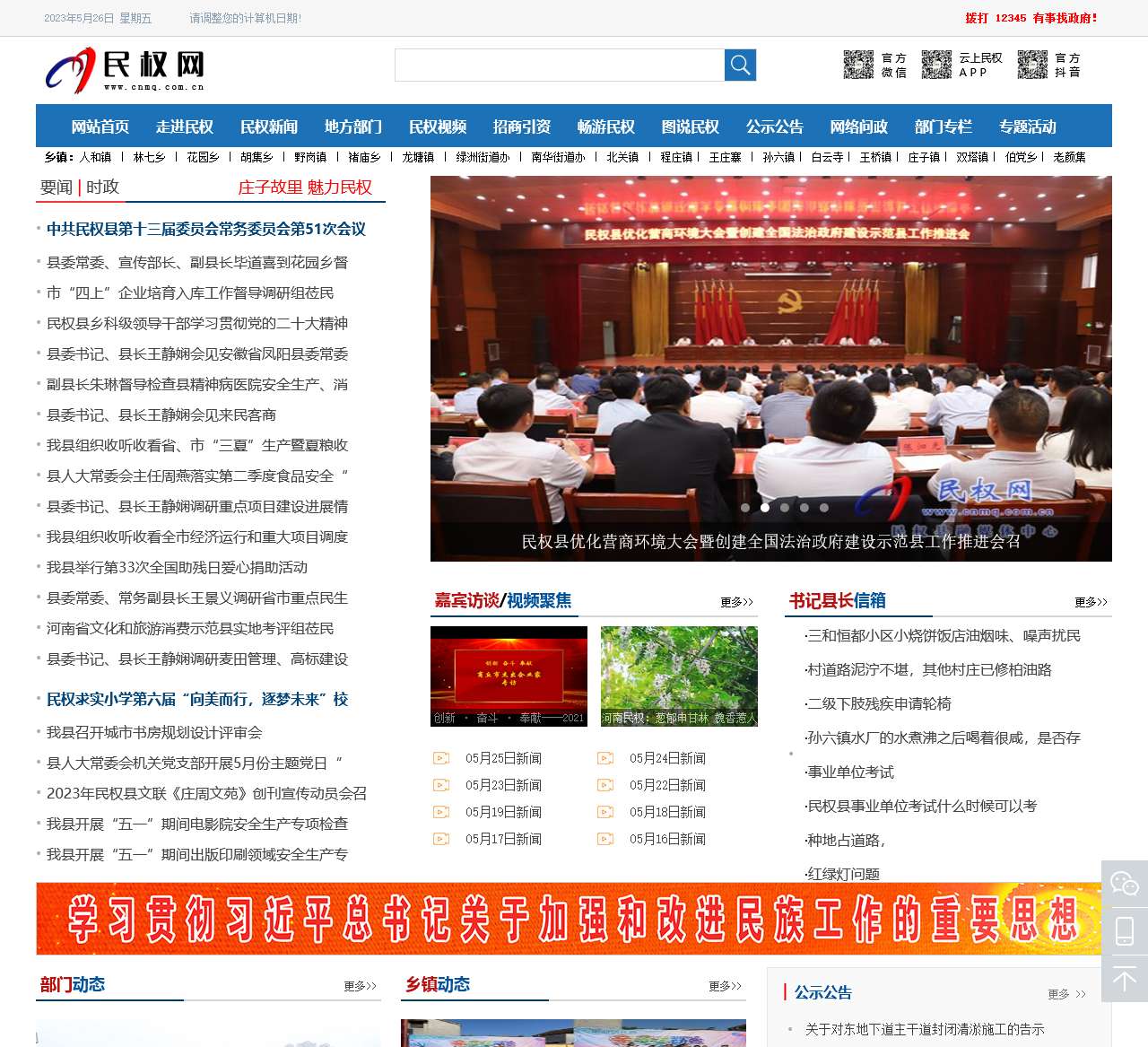
Task: Open 地方部门 navigation item
Action: (x=353, y=127)
